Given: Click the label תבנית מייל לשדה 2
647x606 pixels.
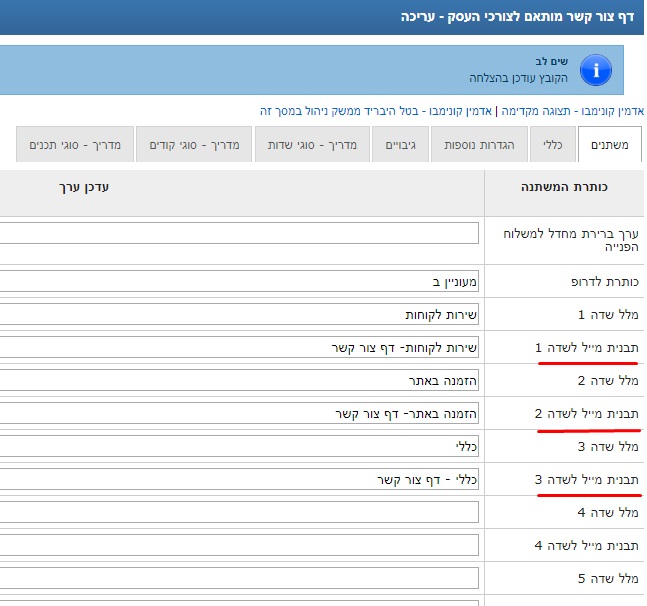Looking at the screenshot, I should [x=586, y=414].
